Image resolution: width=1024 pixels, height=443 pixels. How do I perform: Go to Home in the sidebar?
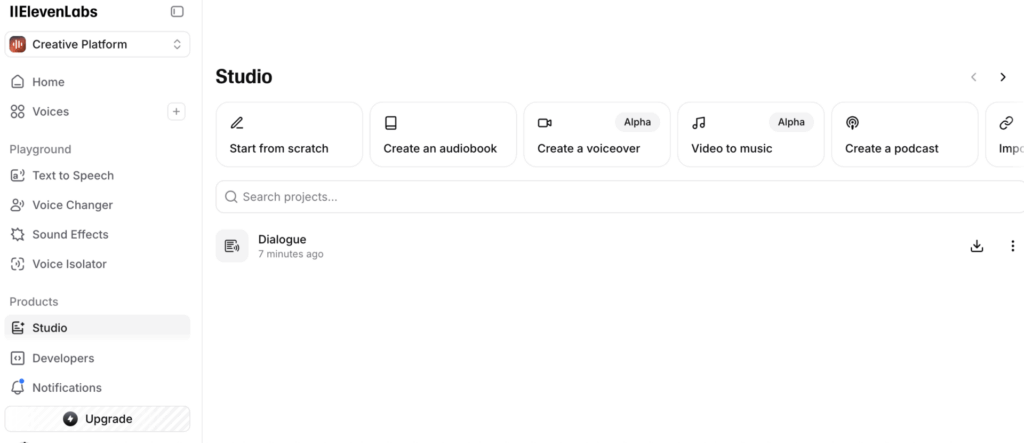pos(48,82)
